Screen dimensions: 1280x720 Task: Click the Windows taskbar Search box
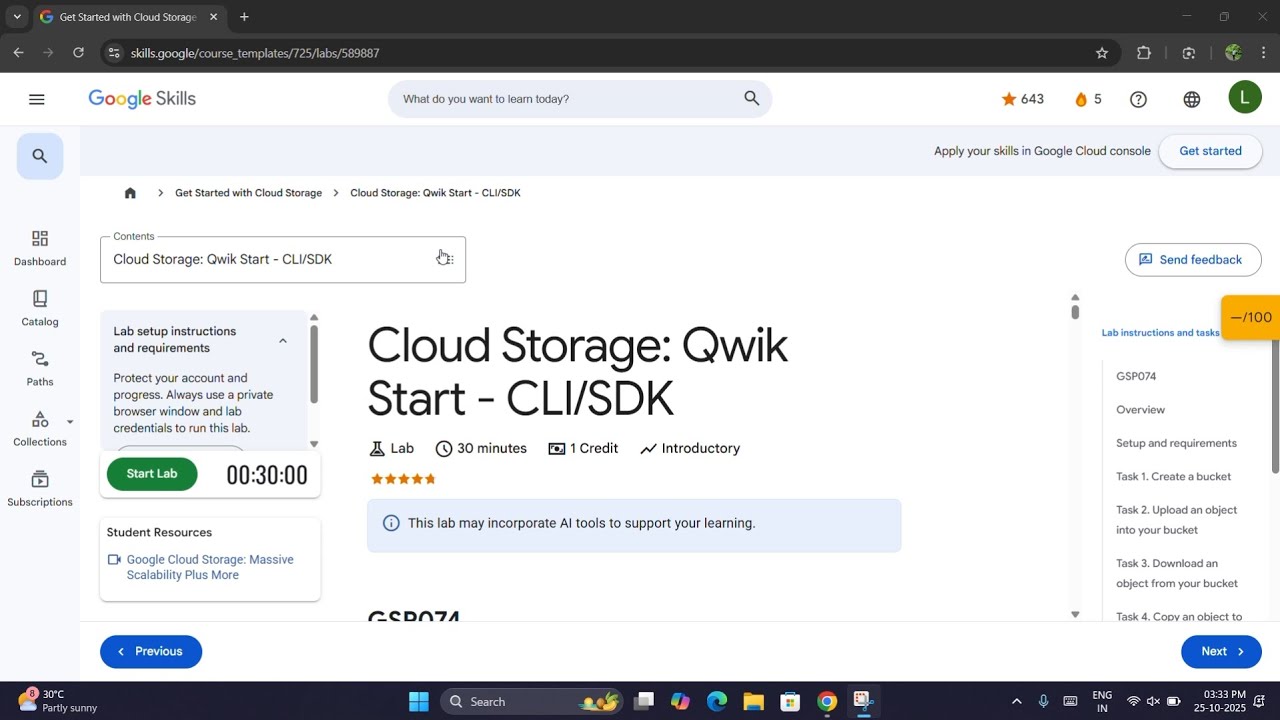530,701
